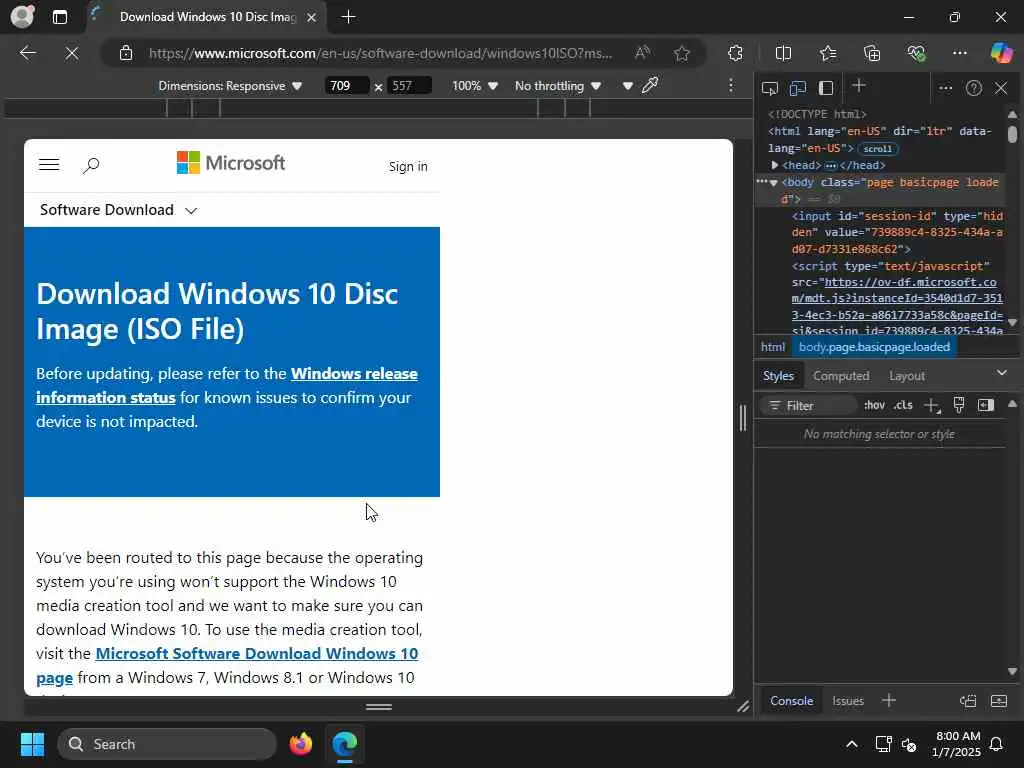Screen dimensions: 1024x768
Task: Open the Microsoft site hamburger menu
Action: click(x=49, y=165)
